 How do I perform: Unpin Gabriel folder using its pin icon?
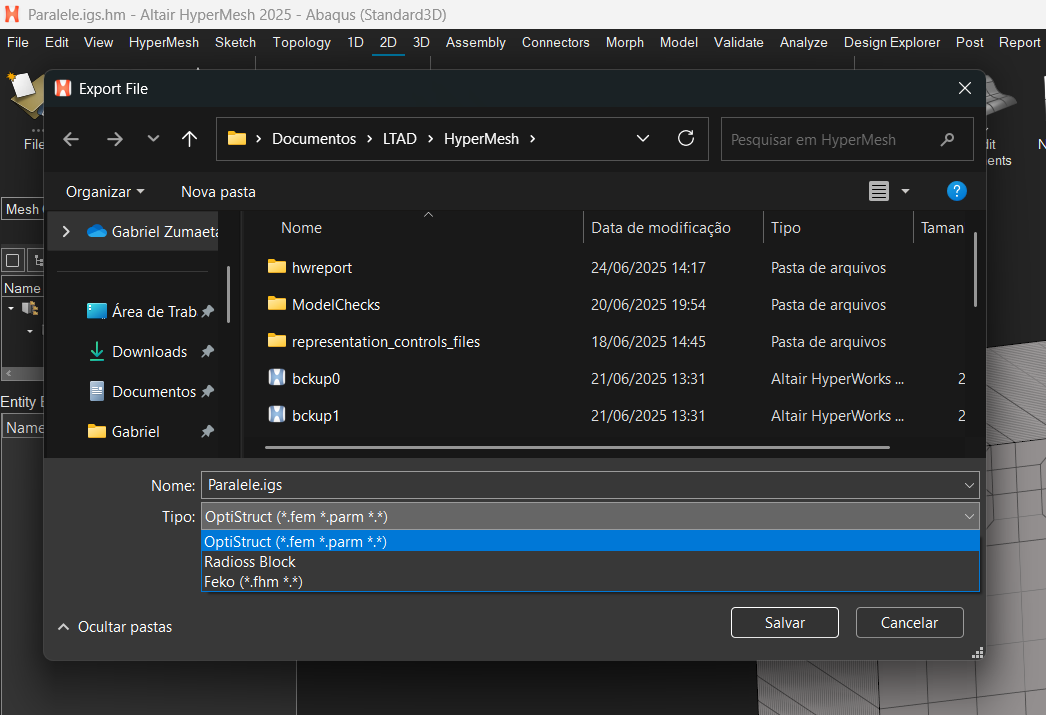pyautogui.click(x=207, y=432)
